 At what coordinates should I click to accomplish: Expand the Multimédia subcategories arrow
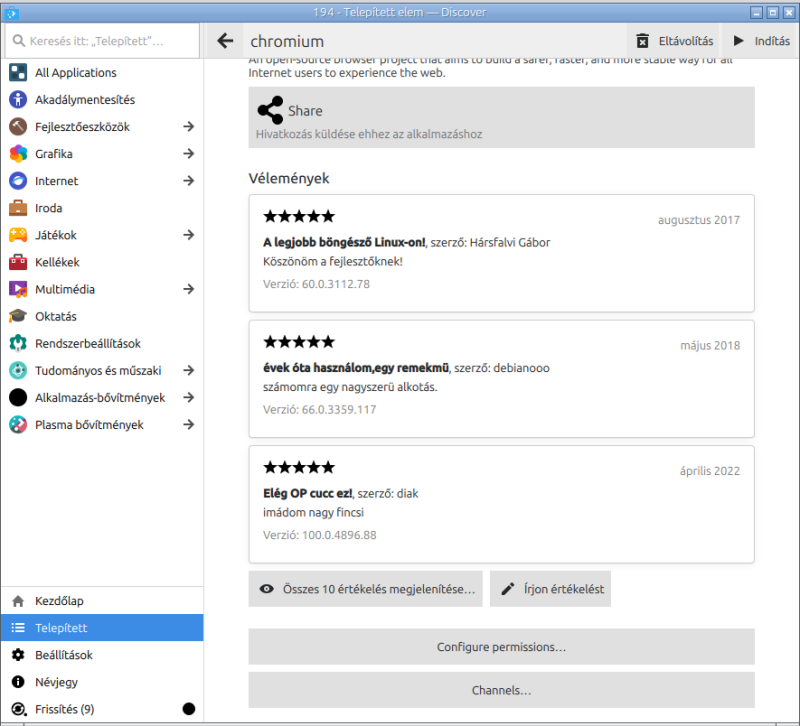(x=189, y=289)
